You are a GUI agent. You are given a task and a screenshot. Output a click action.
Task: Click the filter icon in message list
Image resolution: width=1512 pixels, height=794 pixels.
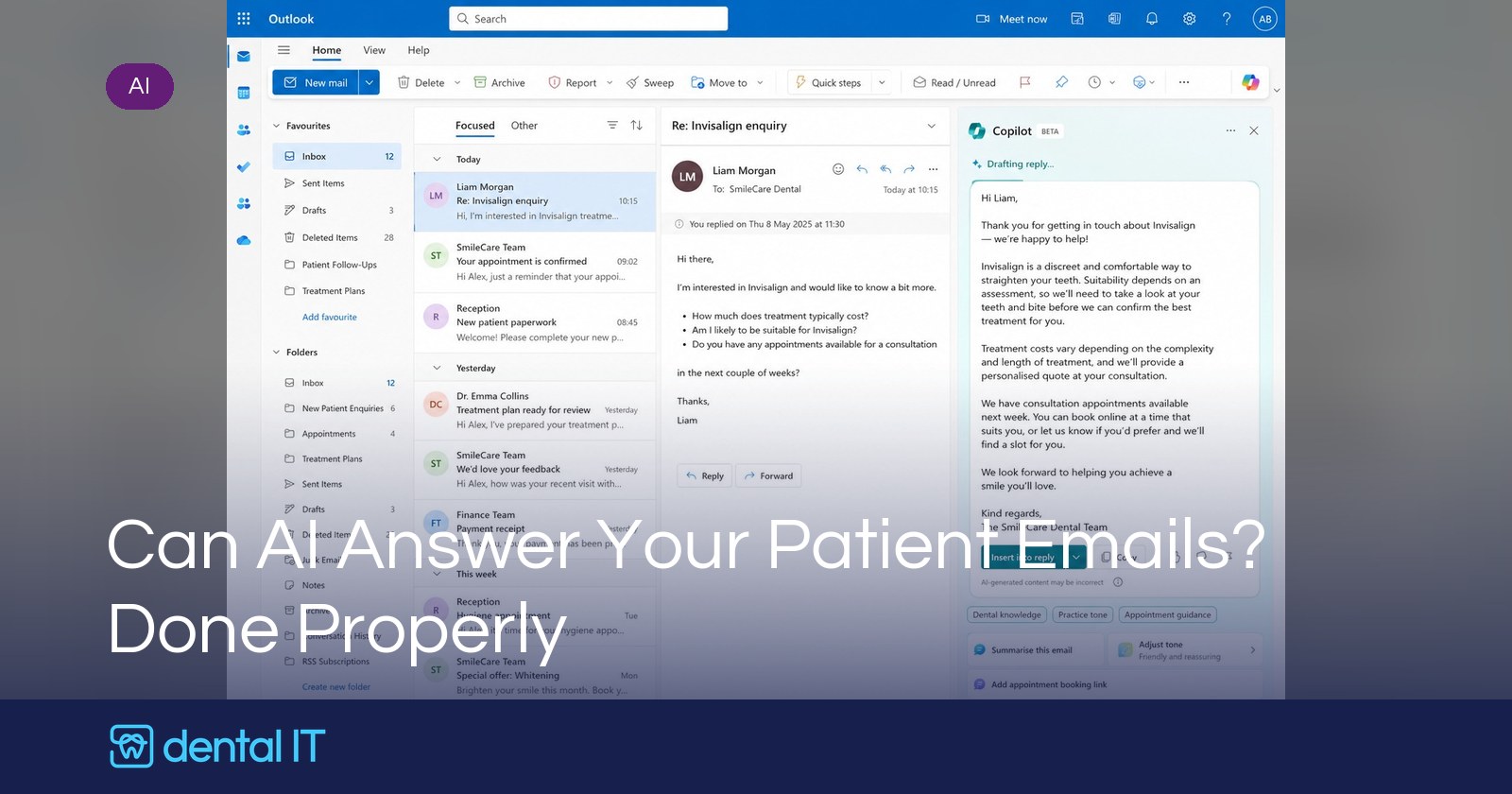click(x=612, y=126)
